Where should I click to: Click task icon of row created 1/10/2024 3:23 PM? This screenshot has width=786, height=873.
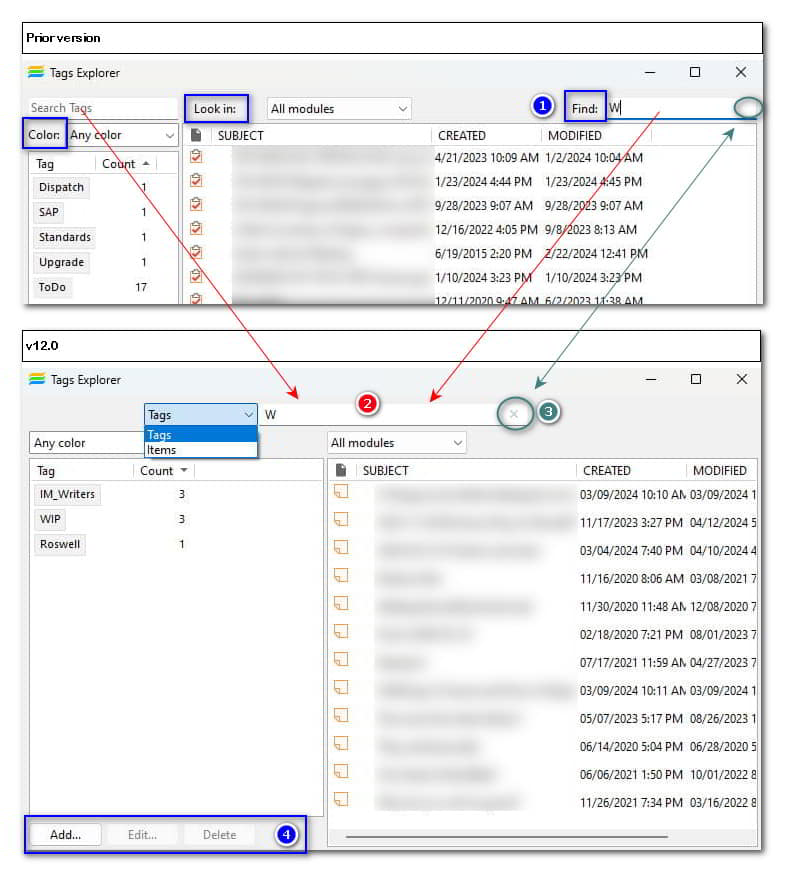[x=196, y=276]
